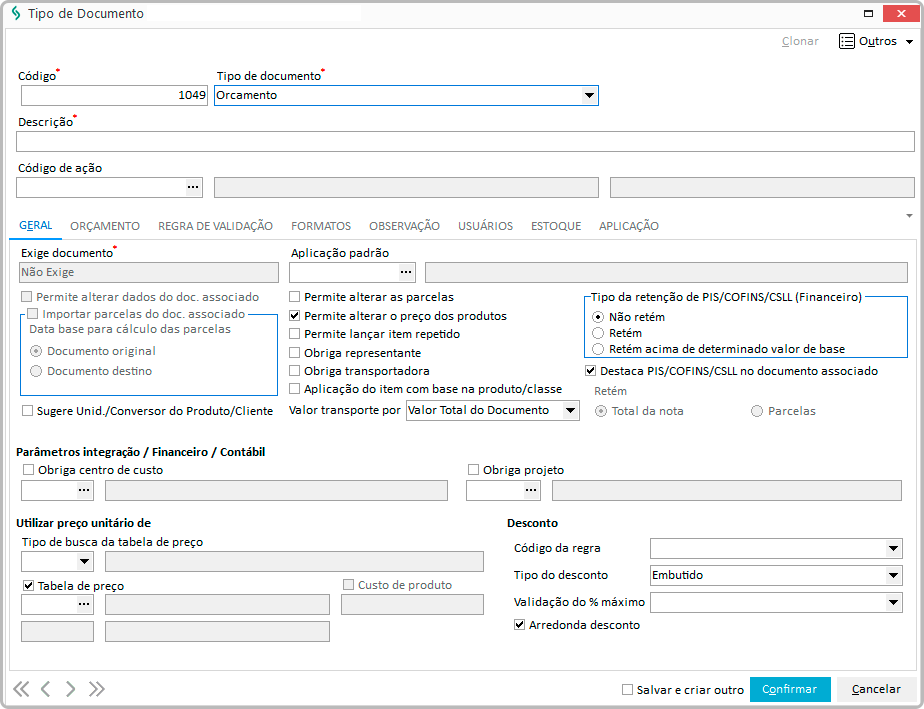Check Obriga projeto
Image resolution: width=924 pixels, height=709 pixels.
pyautogui.click(x=473, y=470)
